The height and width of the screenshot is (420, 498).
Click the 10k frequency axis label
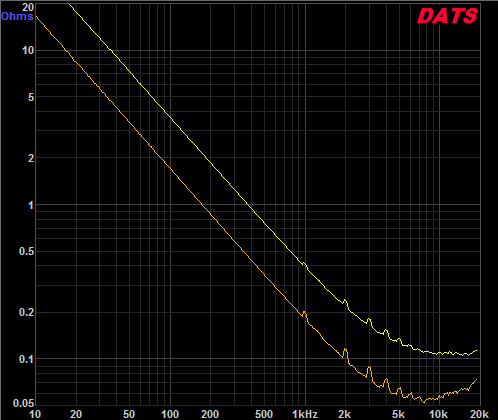(438, 414)
